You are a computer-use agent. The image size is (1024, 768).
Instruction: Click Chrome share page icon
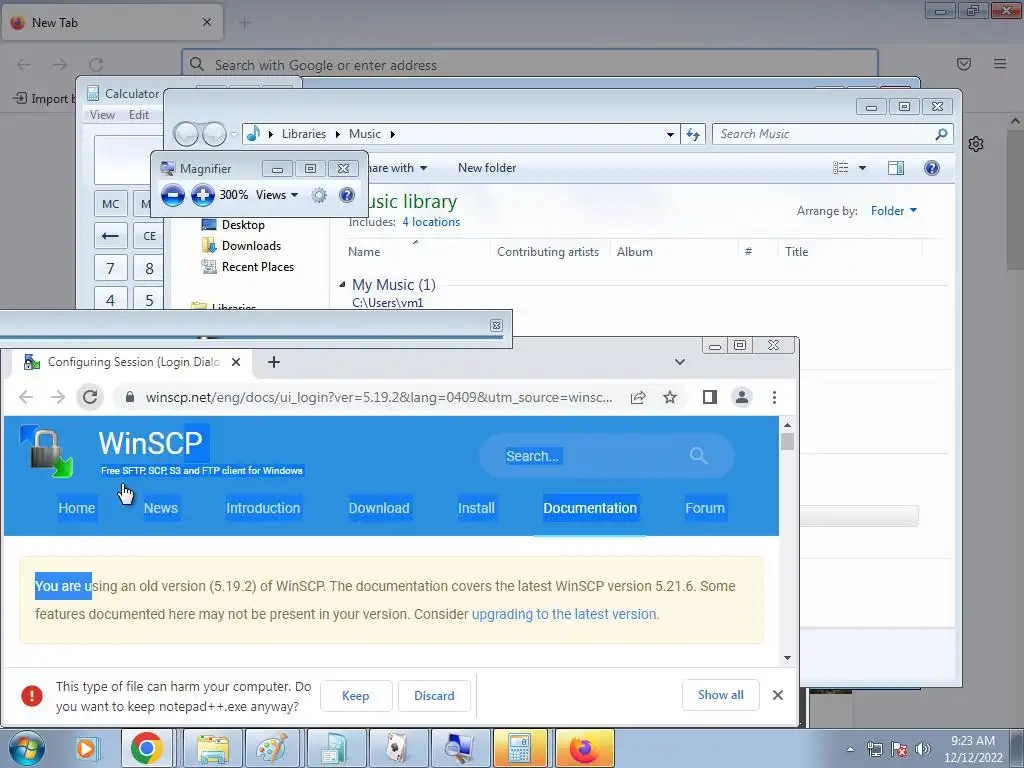[638, 397]
